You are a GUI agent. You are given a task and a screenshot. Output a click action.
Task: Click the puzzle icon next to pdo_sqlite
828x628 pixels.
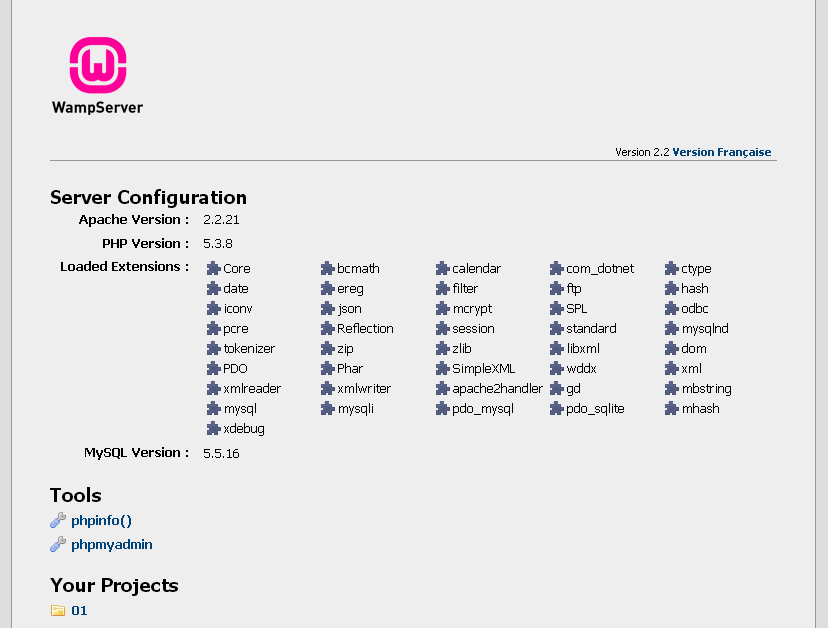[557, 409]
